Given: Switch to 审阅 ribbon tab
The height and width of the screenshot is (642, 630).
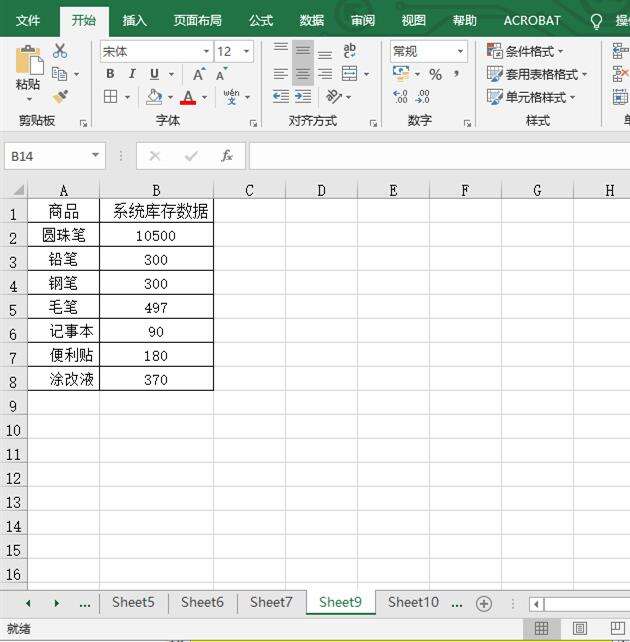Looking at the screenshot, I should tap(363, 20).
